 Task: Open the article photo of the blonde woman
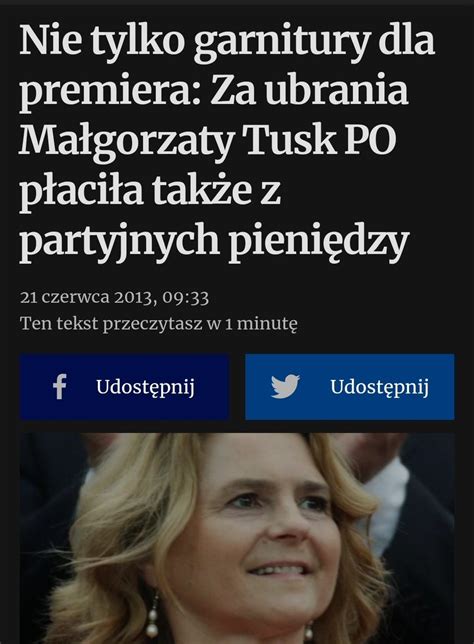237,538
